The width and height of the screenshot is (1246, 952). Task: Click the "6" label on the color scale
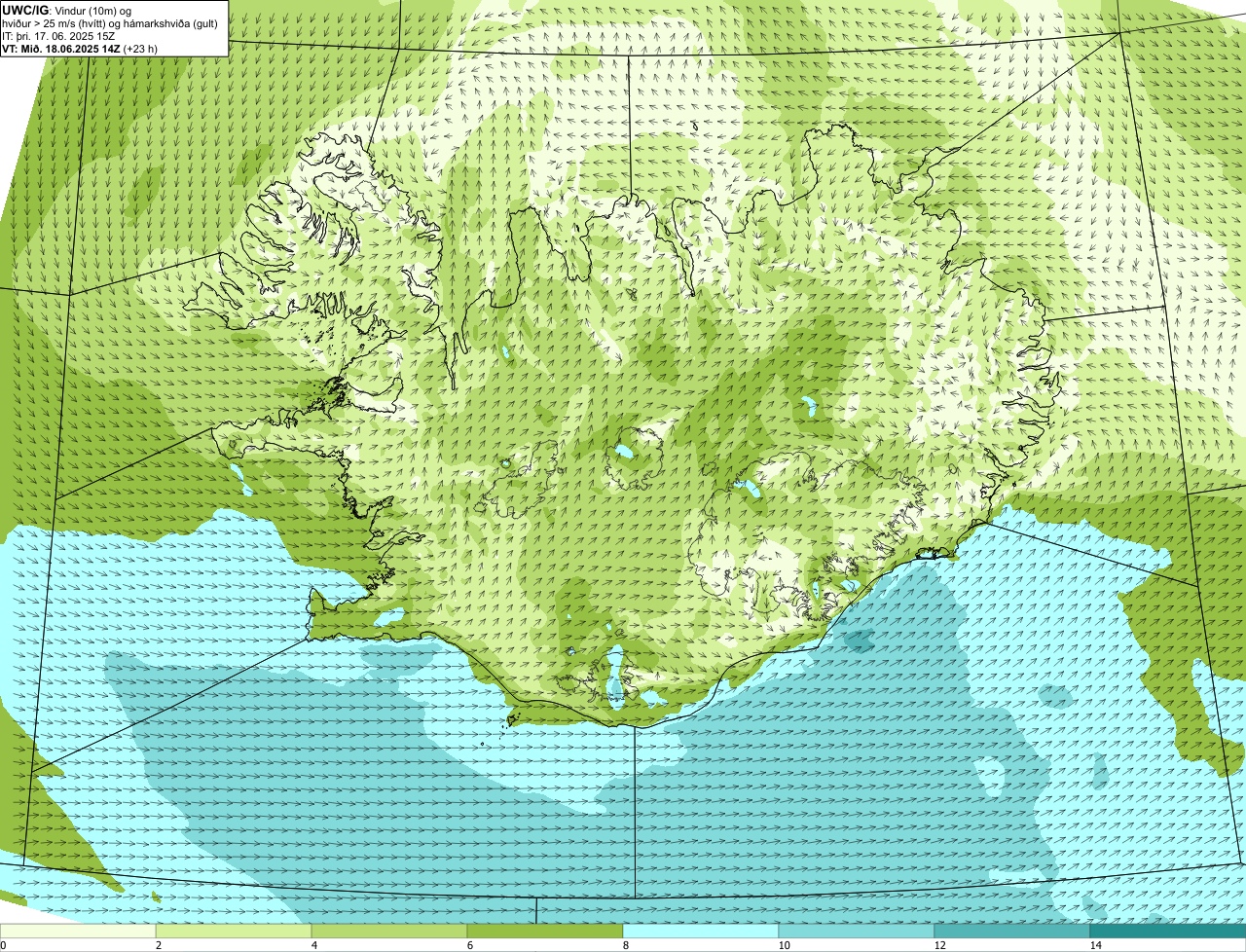pos(469,945)
